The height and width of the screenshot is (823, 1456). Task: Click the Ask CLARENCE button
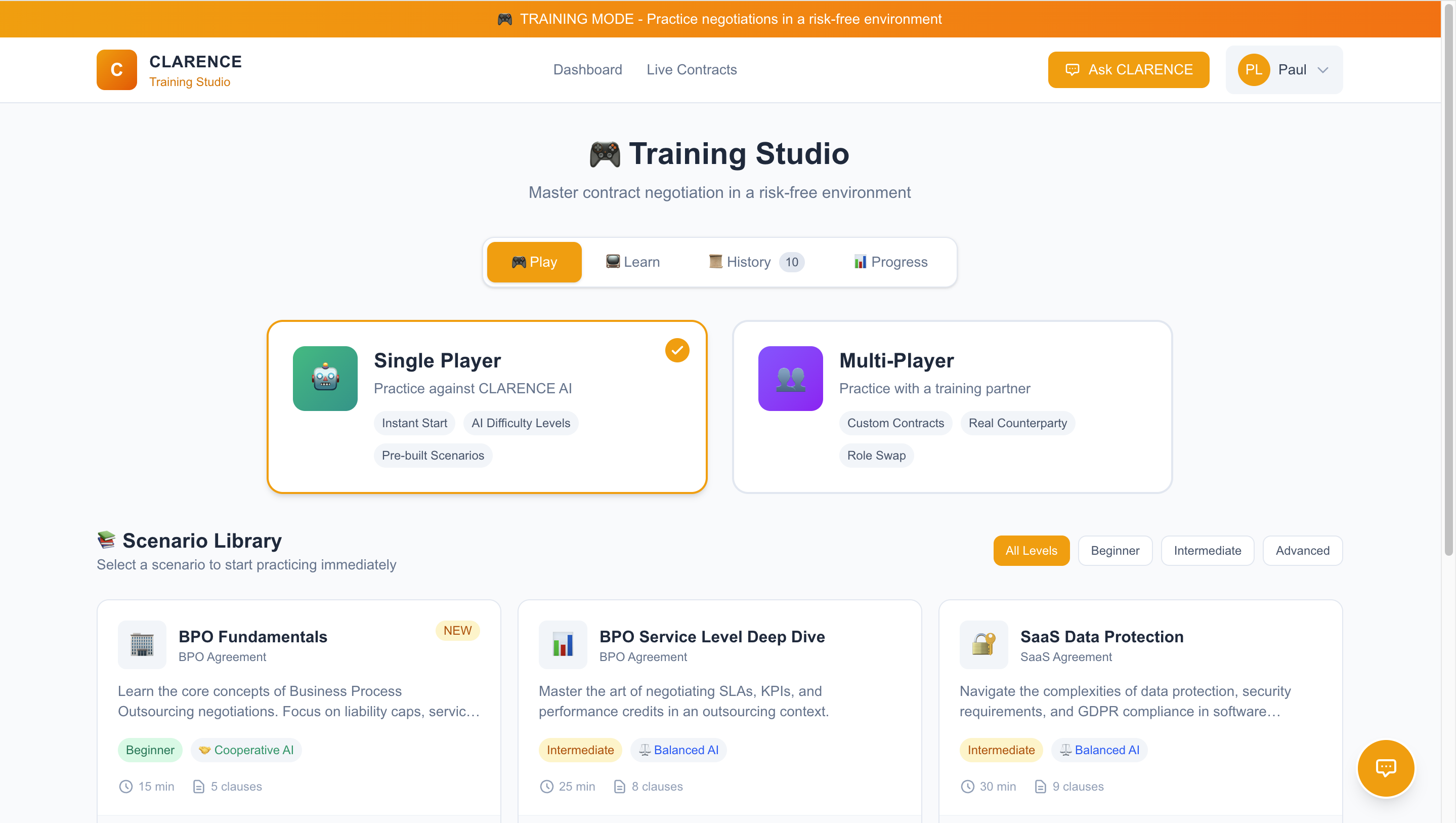click(x=1128, y=69)
